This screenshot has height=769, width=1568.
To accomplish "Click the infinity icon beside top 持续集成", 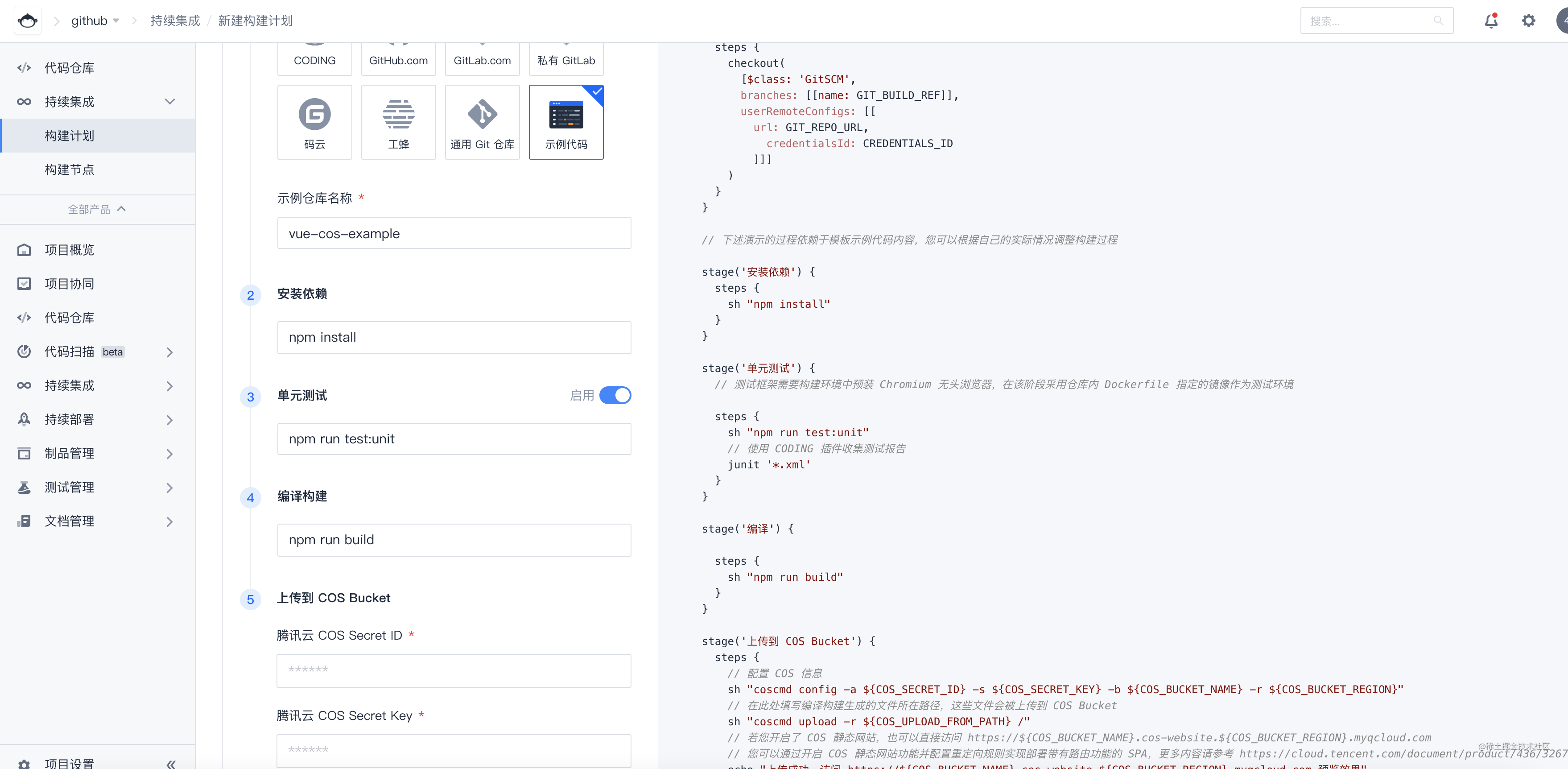I will tap(25, 102).
